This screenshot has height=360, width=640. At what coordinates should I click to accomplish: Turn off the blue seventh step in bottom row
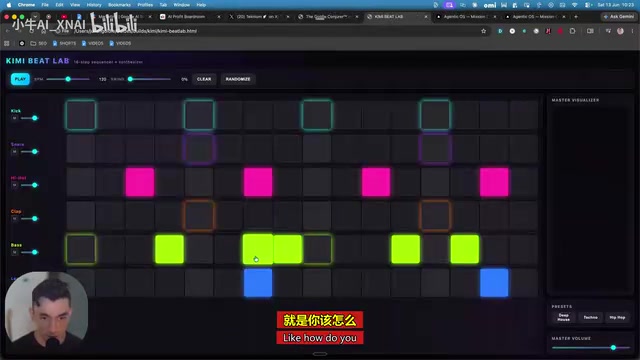pos(258,282)
